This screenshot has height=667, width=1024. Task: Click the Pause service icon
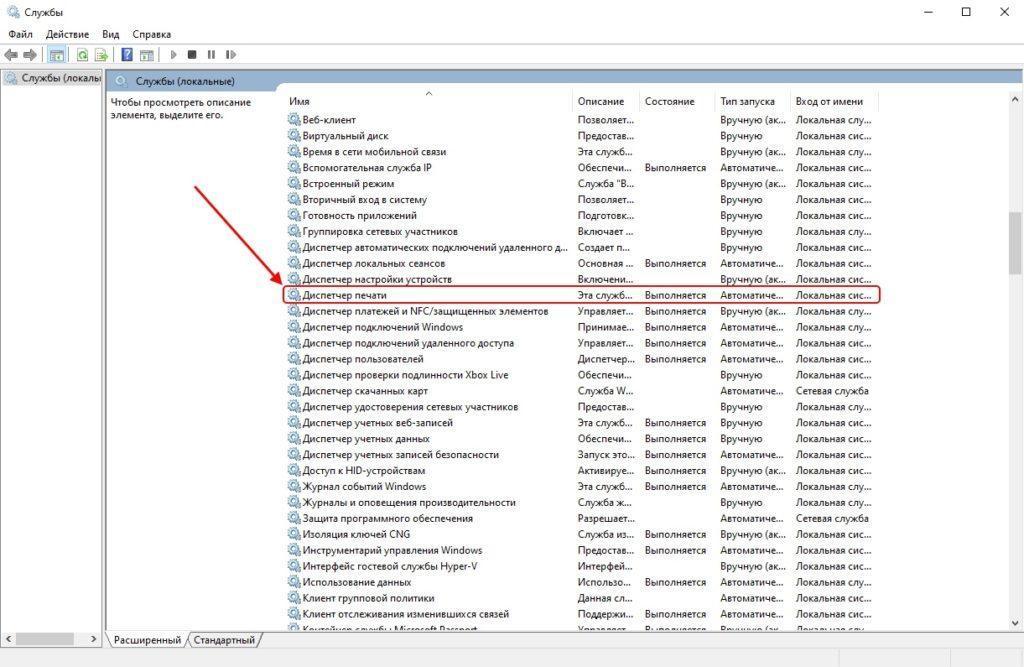(x=211, y=55)
